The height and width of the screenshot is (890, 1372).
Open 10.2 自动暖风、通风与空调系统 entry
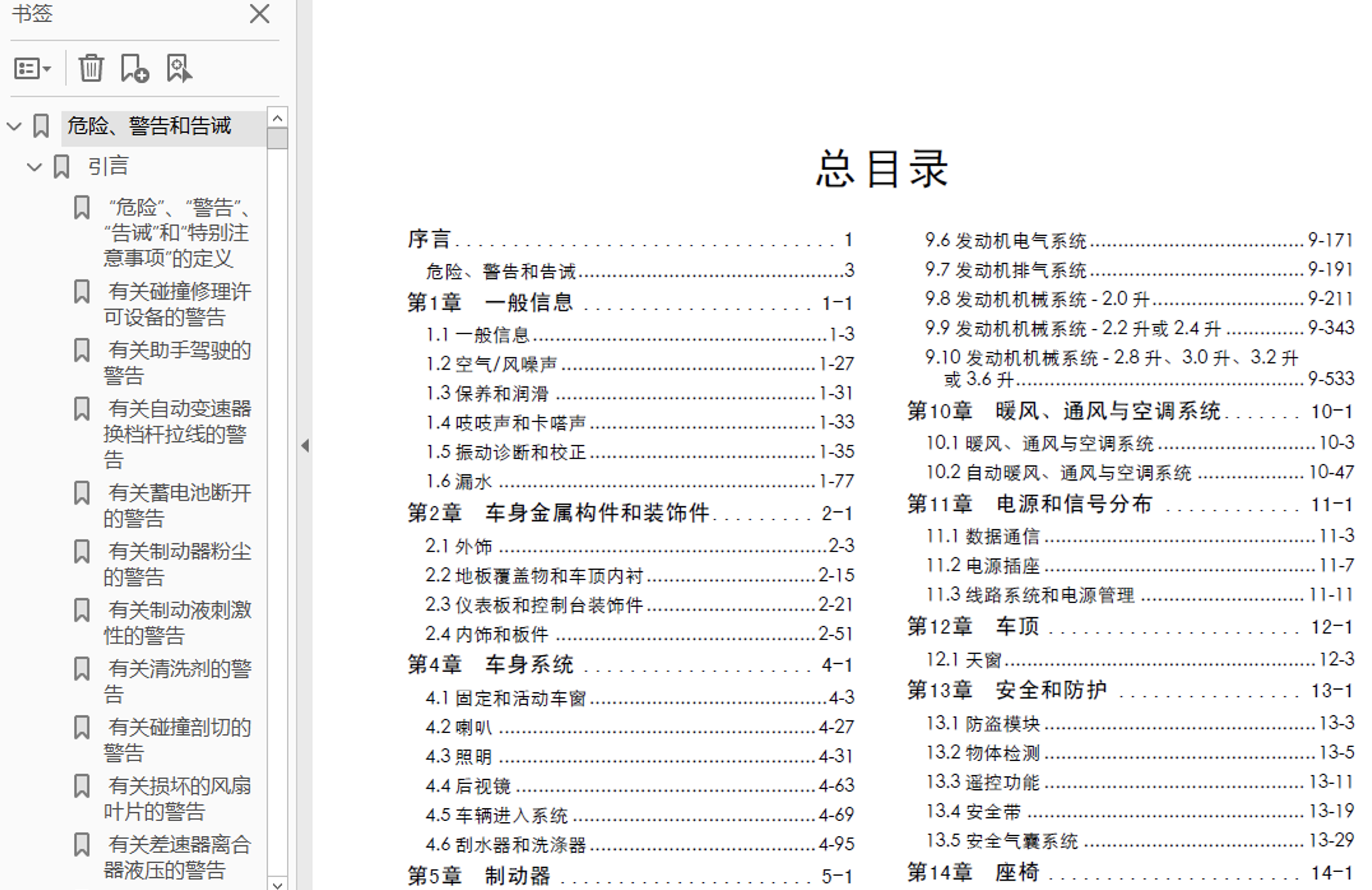(x=1139, y=472)
